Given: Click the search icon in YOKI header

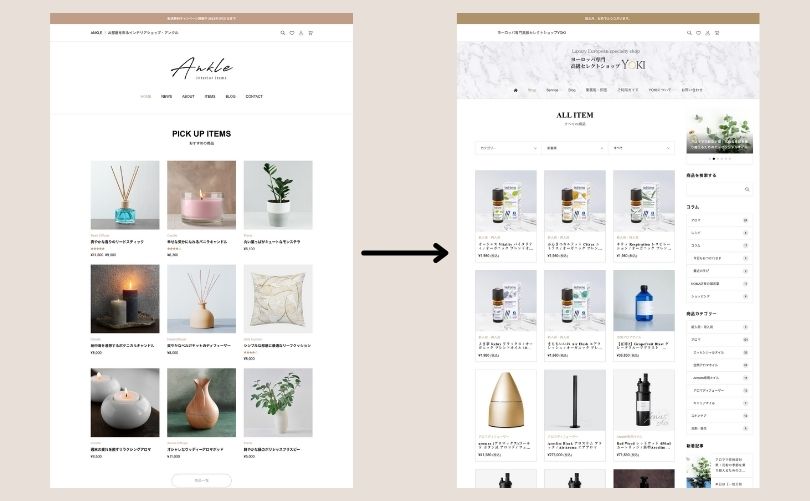Looking at the screenshot, I should coord(689,33).
